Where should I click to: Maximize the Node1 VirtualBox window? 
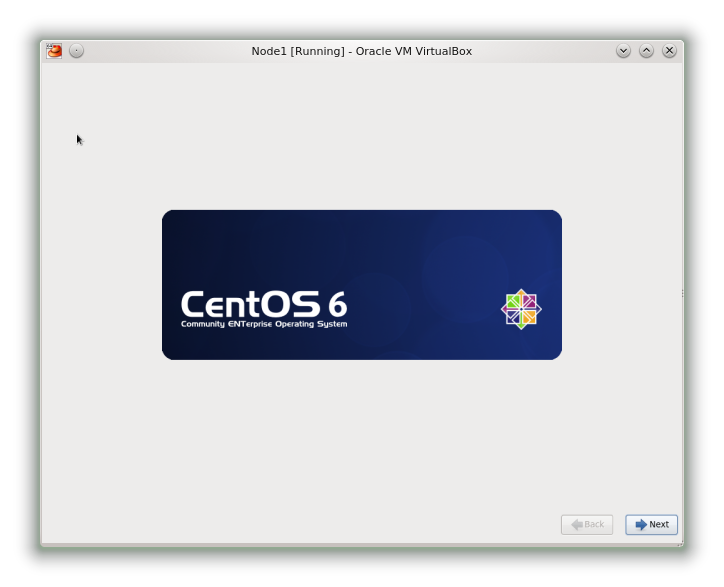point(646,51)
